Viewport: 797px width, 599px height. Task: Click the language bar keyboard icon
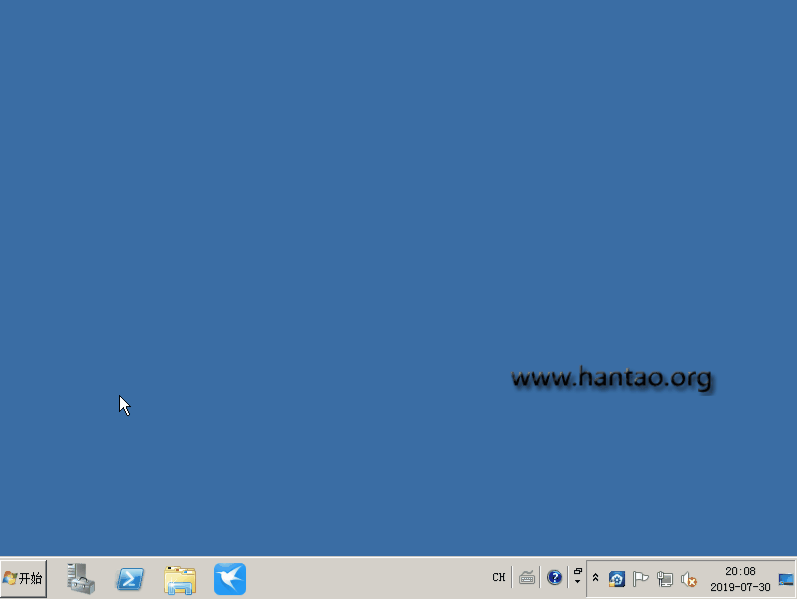point(527,578)
